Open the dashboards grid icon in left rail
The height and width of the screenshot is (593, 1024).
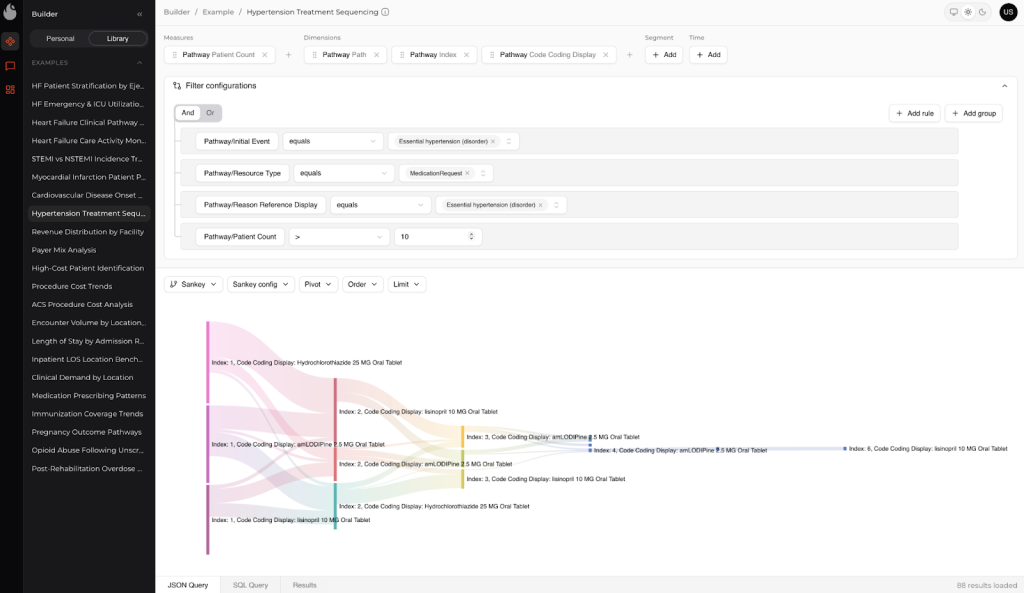10,90
